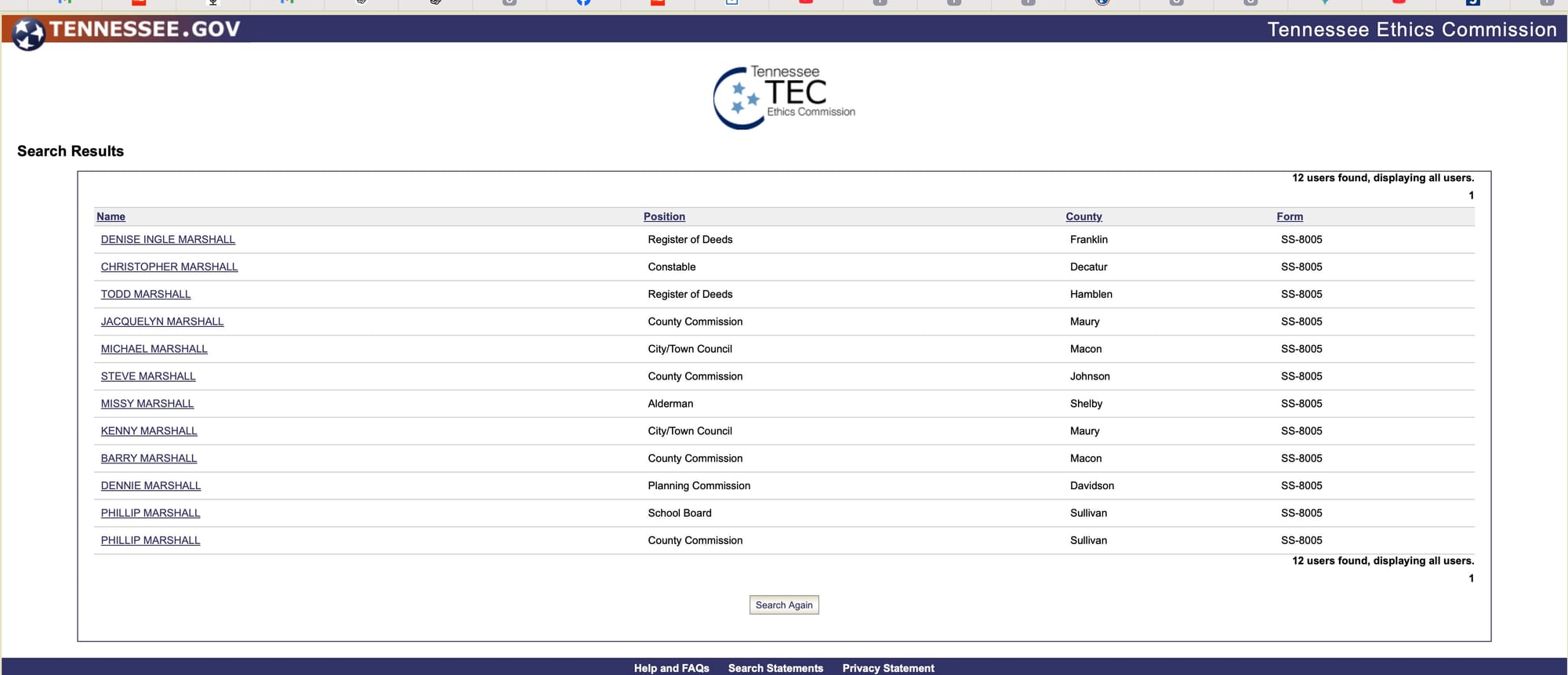Viewport: 1568px width, 675px height.
Task: Go to Help and FAQs
Action: point(671,668)
